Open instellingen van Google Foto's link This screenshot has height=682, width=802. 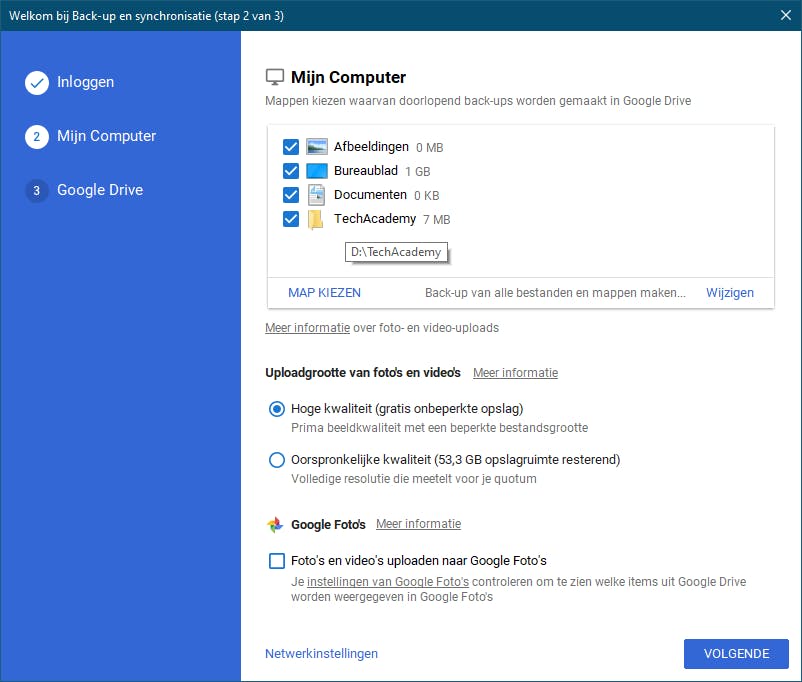click(x=388, y=582)
